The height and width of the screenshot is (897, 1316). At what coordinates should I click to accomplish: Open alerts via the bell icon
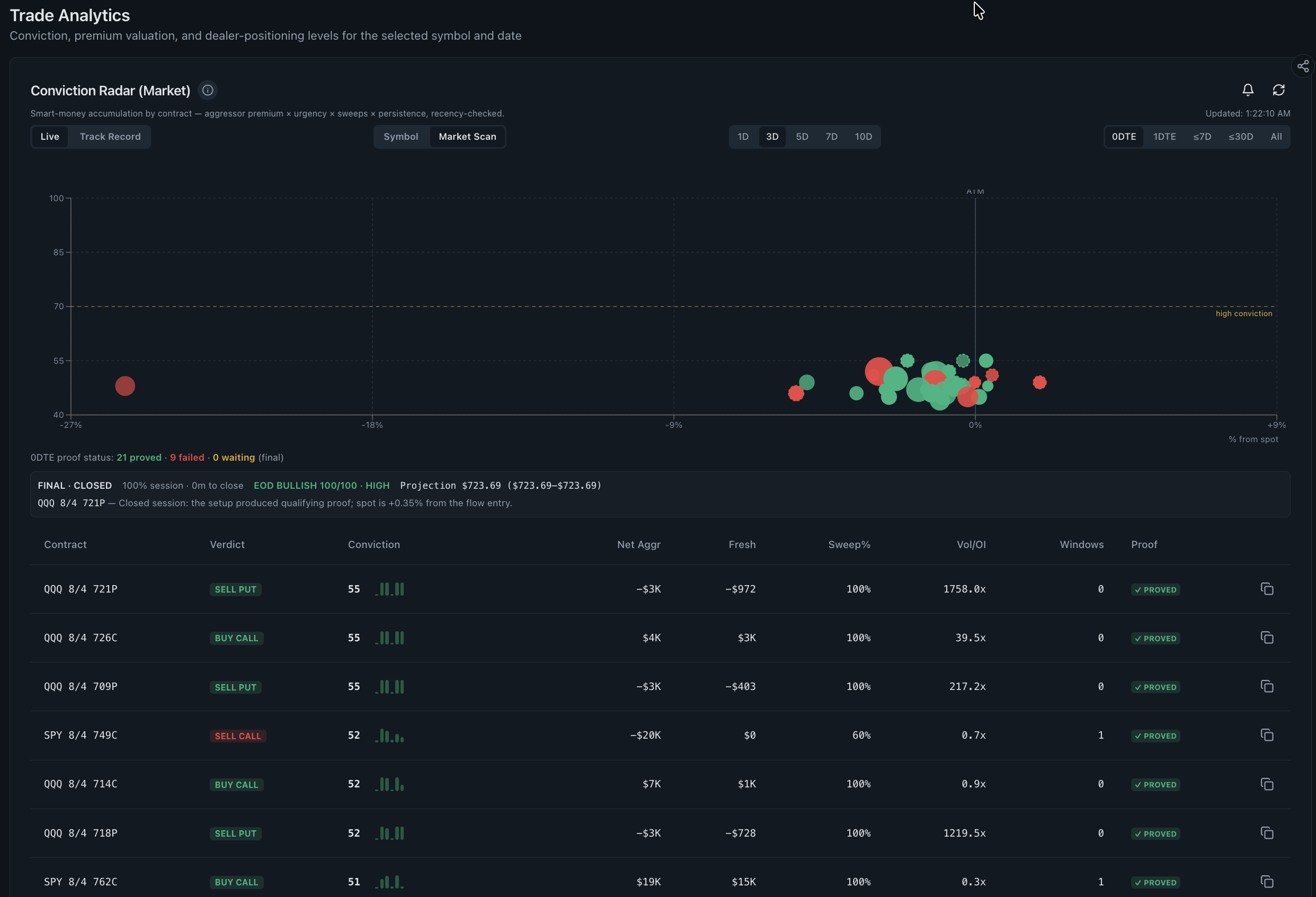(x=1248, y=90)
